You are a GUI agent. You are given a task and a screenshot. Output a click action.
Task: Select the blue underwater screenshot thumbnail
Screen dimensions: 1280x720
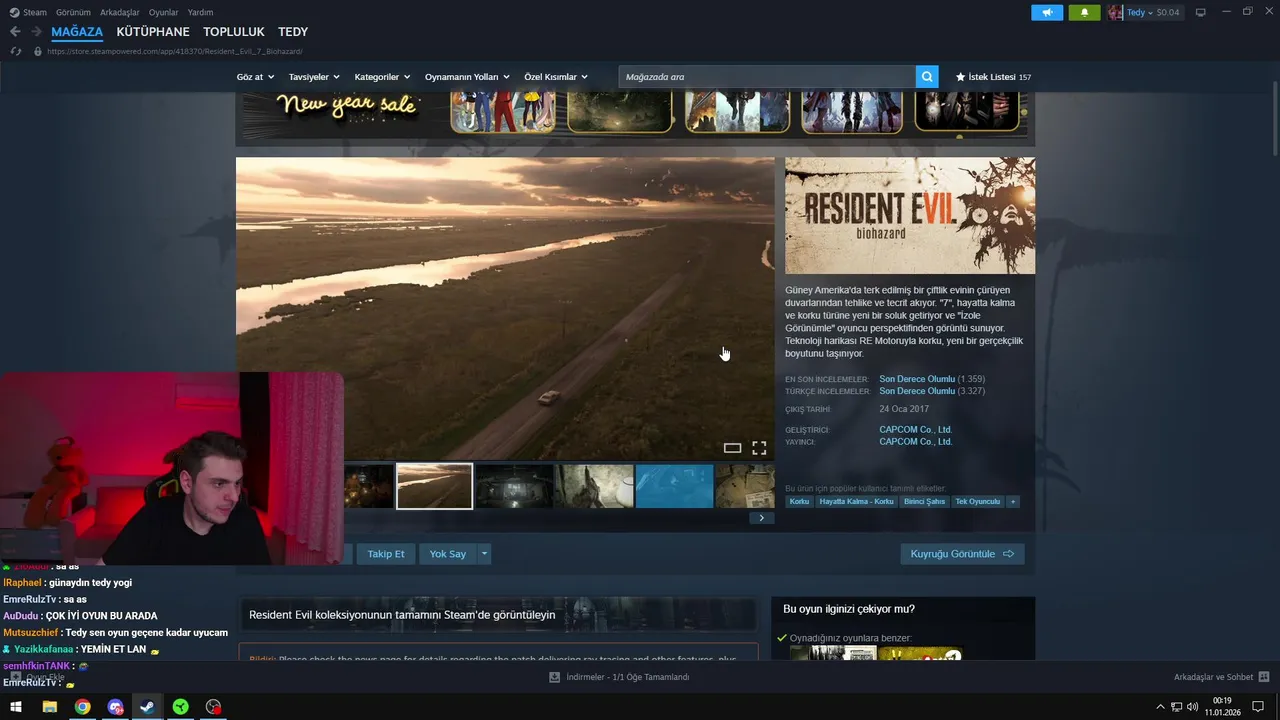tap(674, 486)
